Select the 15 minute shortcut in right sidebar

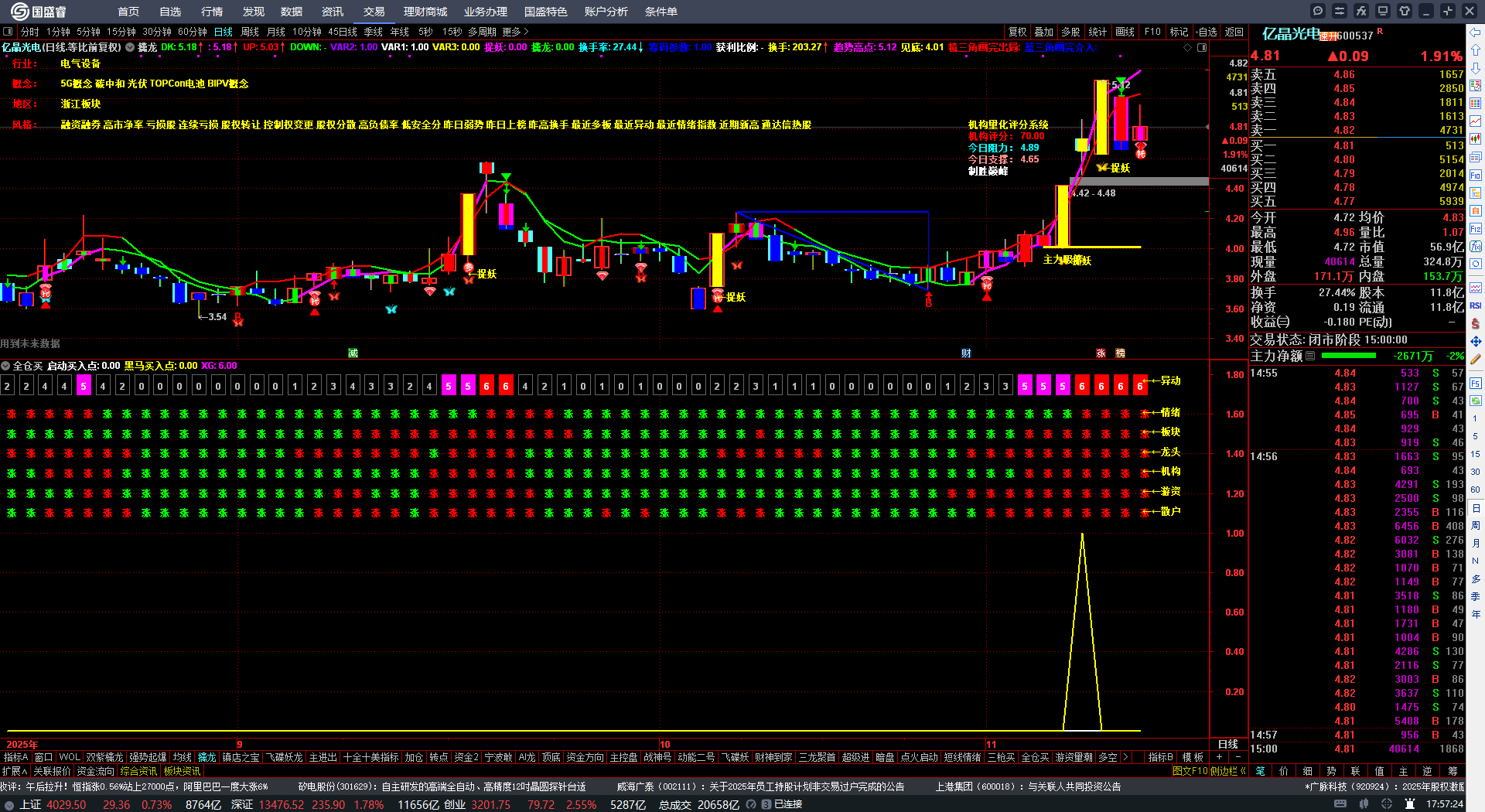coord(1476,454)
